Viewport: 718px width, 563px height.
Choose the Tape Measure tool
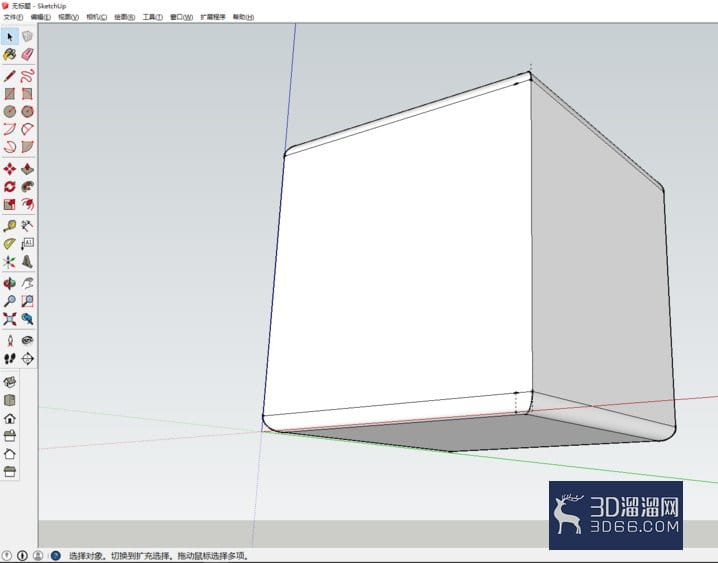10,226
